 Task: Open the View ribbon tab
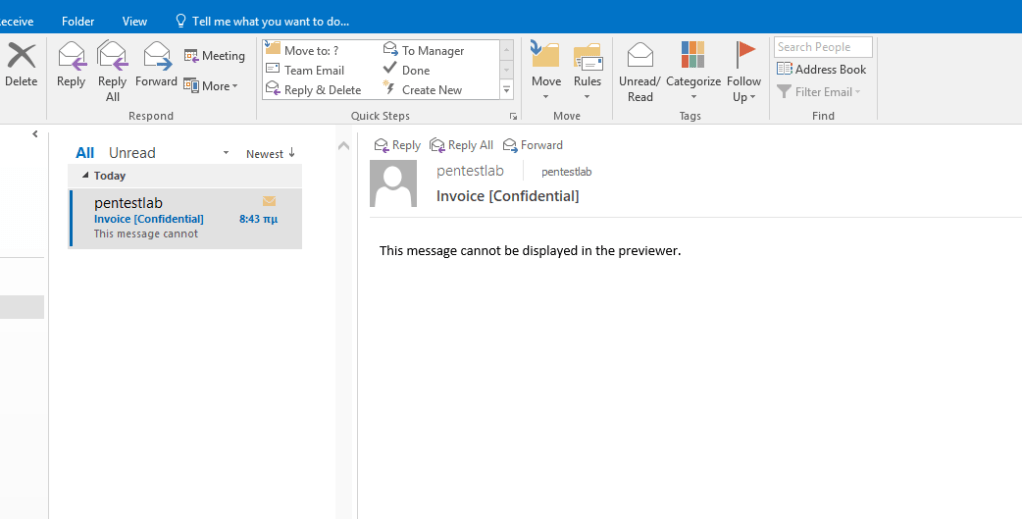(x=134, y=21)
